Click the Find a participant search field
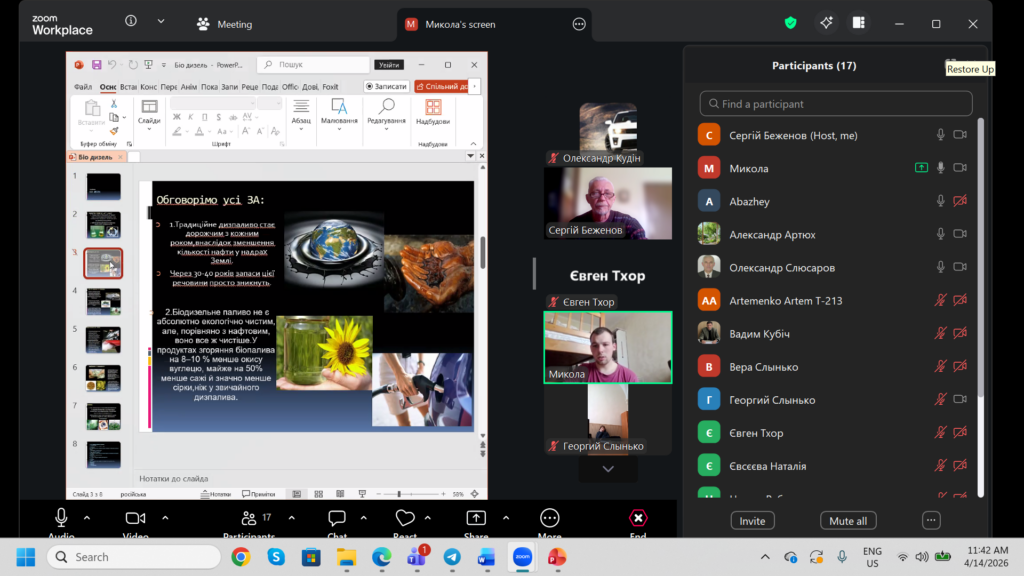The height and width of the screenshot is (576, 1024). pos(836,104)
